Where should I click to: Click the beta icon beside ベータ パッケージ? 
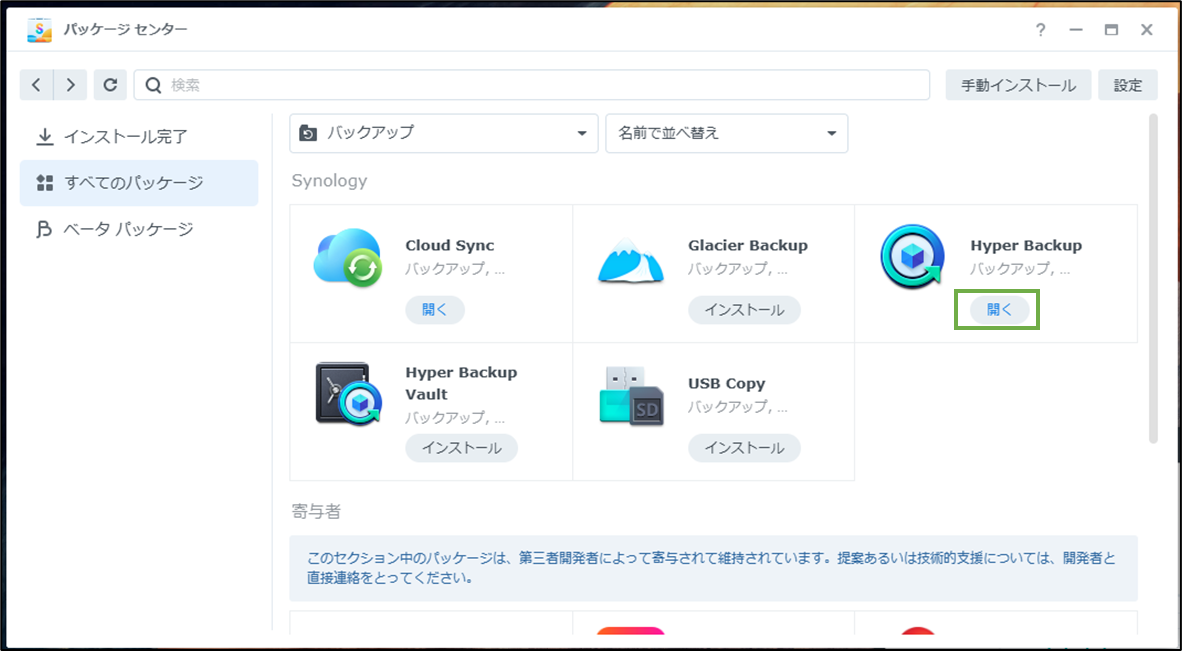click(44, 229)
